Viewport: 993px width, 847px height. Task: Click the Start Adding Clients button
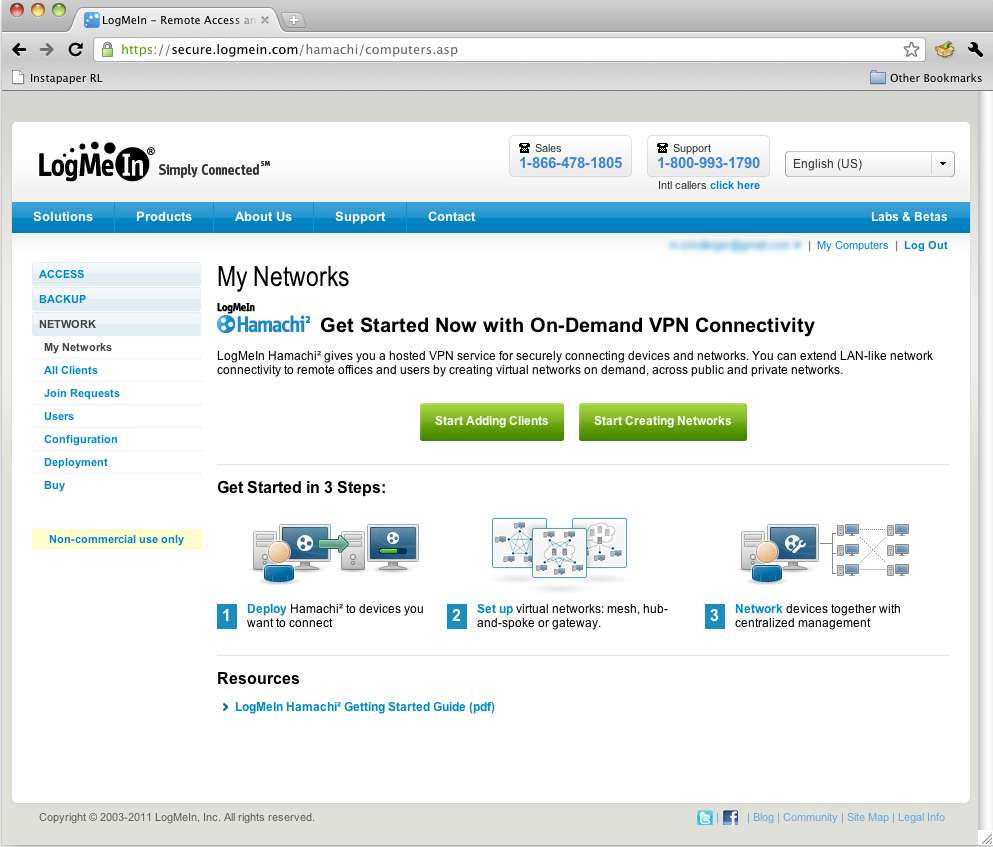coord(491,421)
